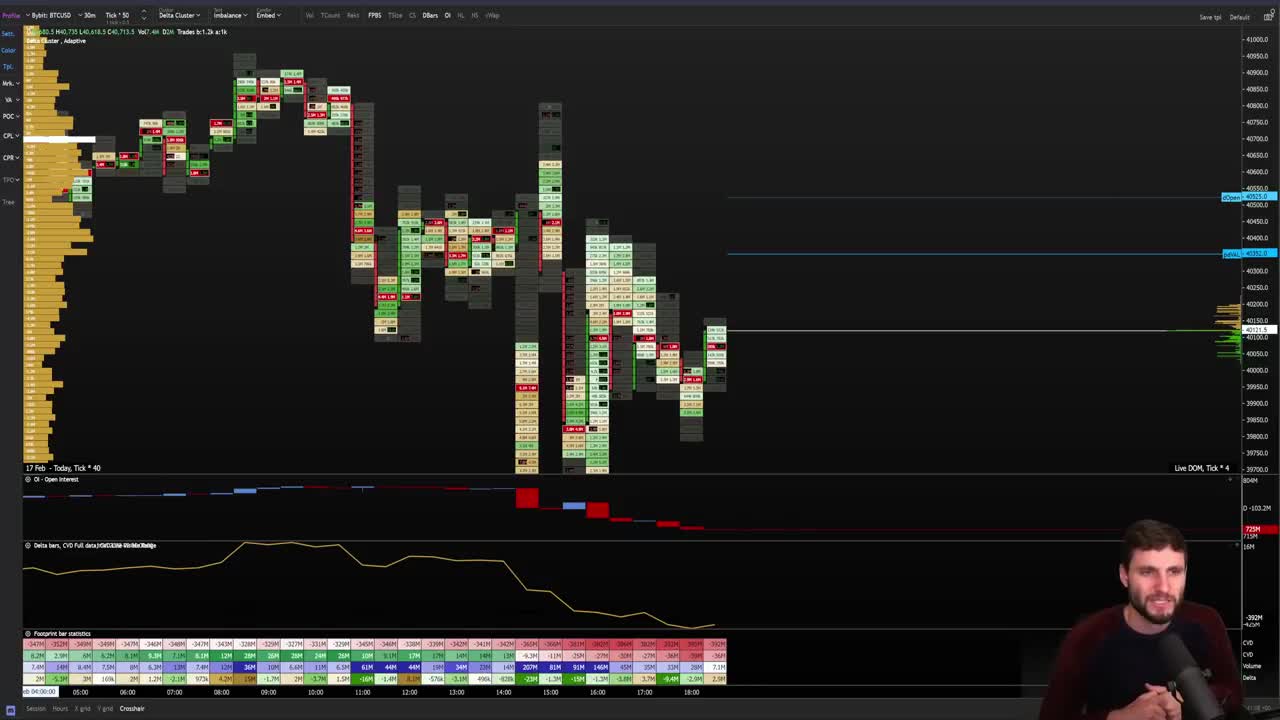The image size is (1280, 720).
Task: Click the large red open interest bar
Action: (527, 497)
